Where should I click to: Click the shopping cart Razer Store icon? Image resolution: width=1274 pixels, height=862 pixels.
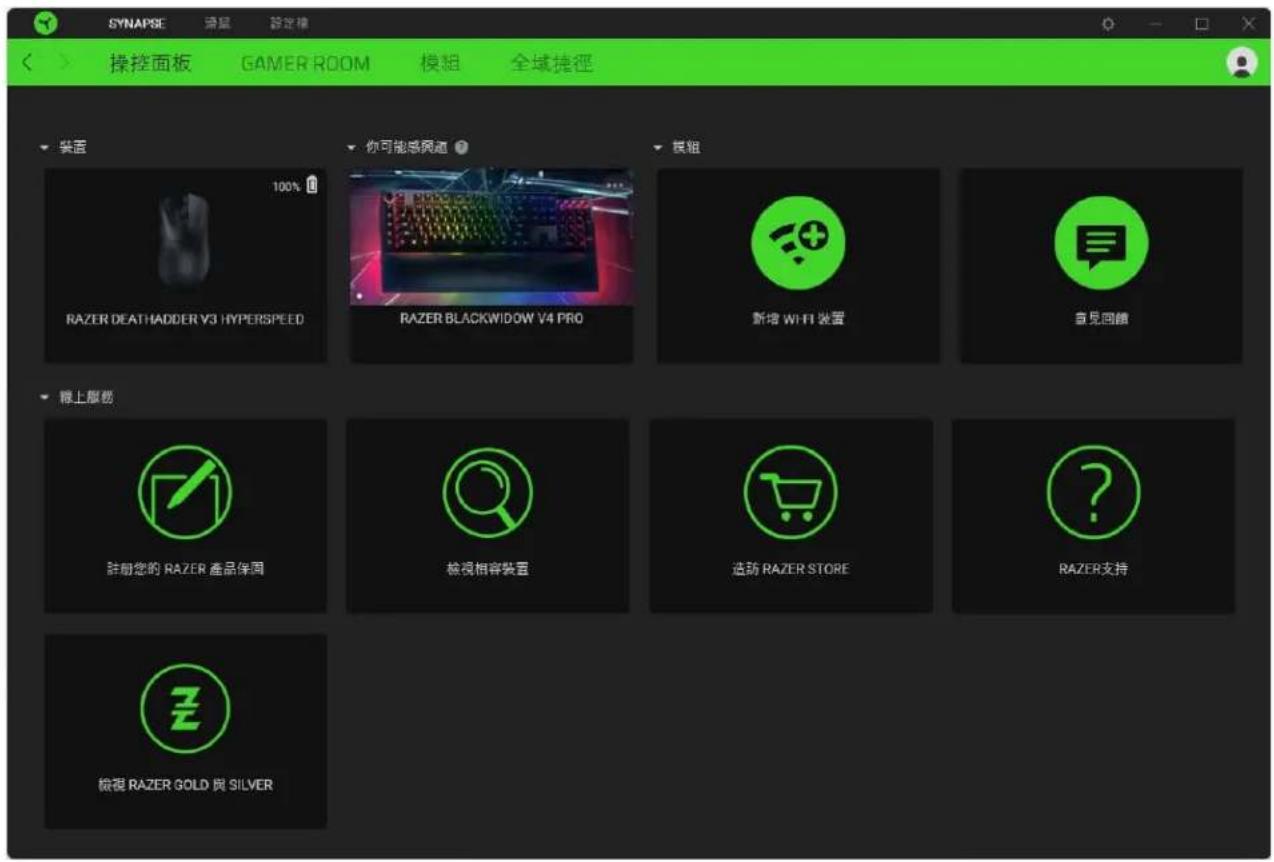790,492
